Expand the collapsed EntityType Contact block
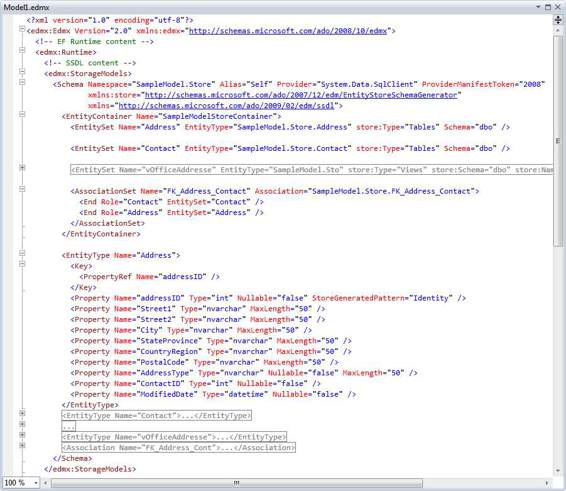 [22, 413]
